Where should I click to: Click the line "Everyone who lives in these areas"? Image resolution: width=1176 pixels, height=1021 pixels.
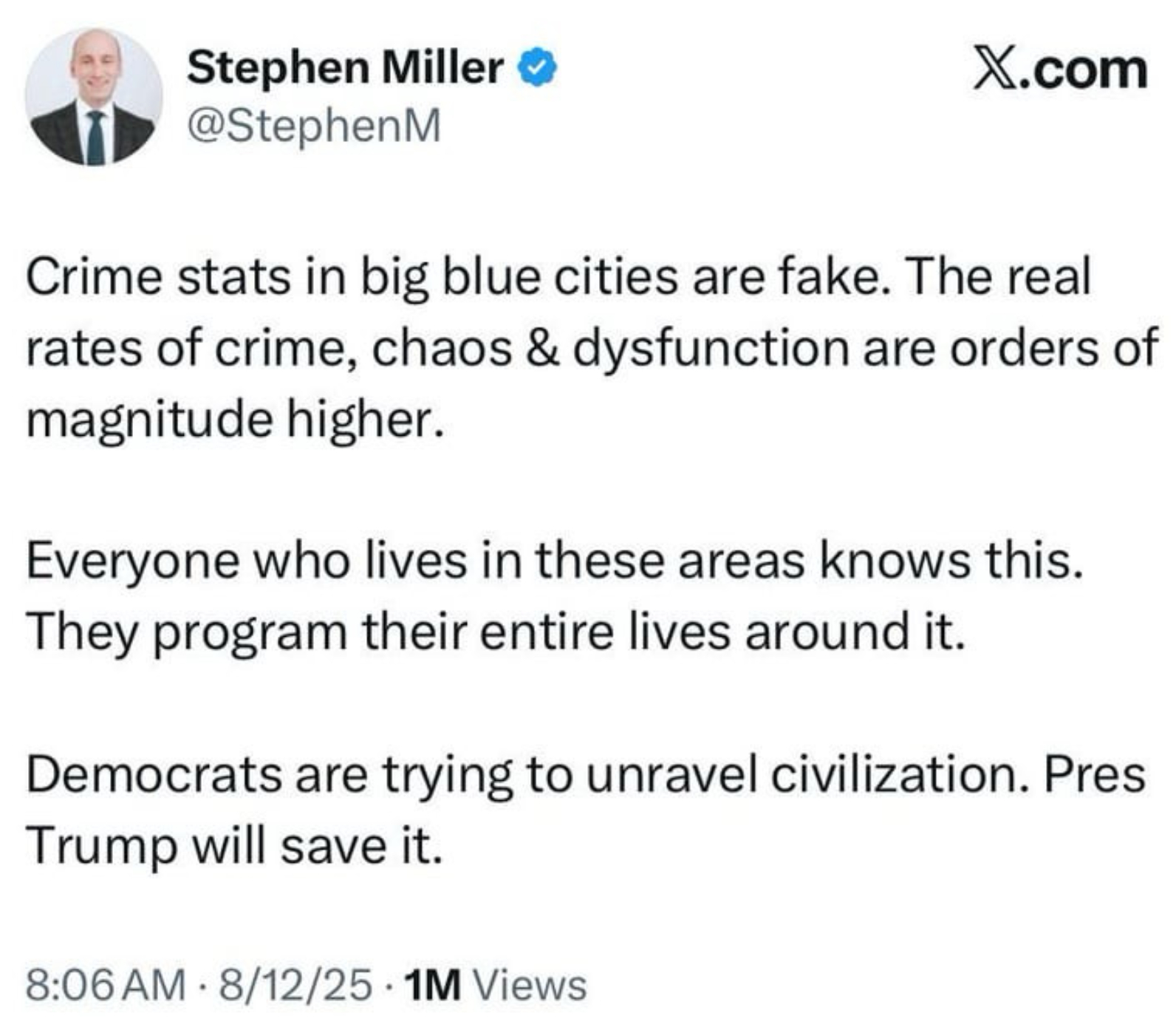pyautogui.click(x=554, y=561)
